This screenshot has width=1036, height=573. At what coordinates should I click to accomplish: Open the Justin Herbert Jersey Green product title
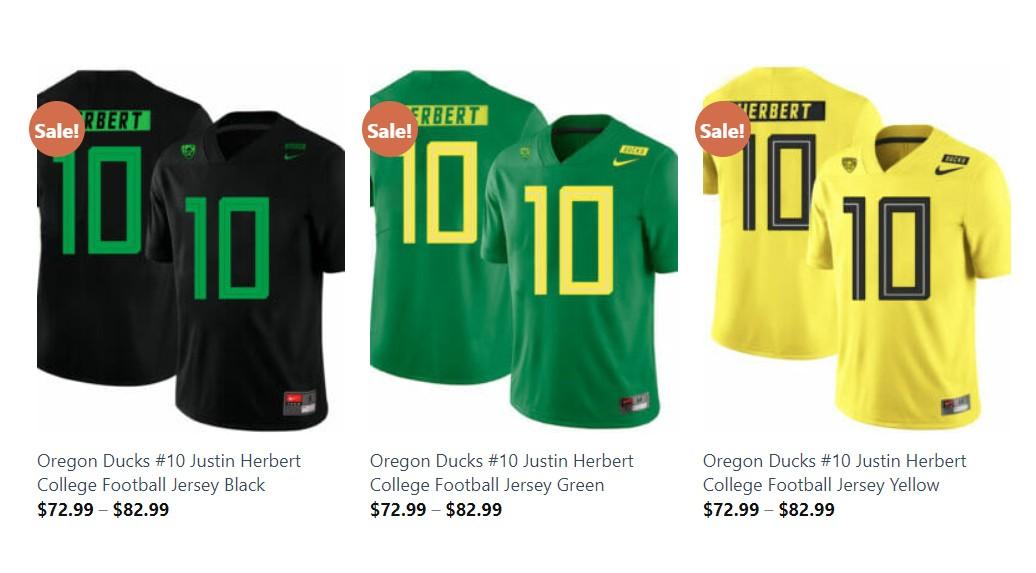tap(501, 473)
